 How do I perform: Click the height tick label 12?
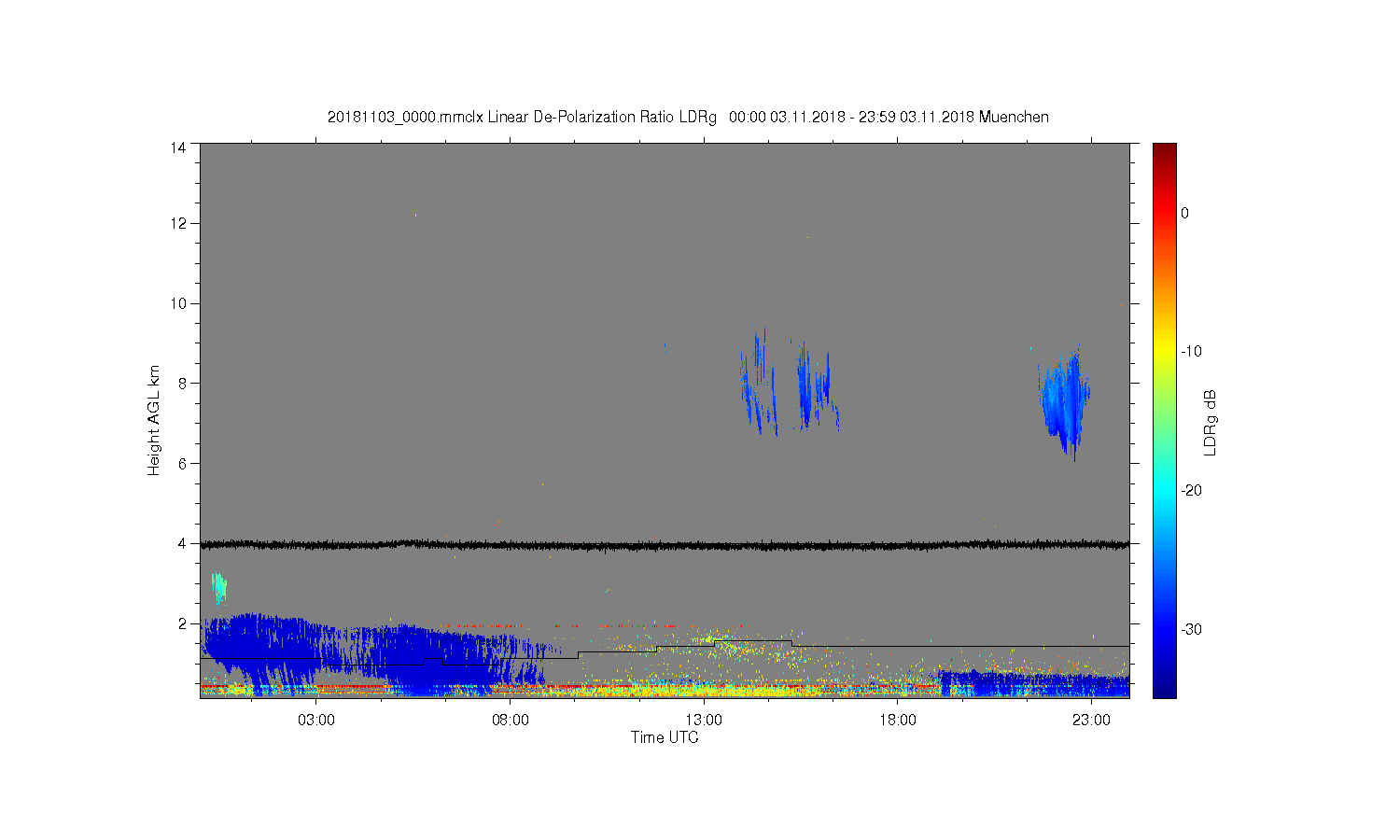pyautogui.click(x=178, y=223)
